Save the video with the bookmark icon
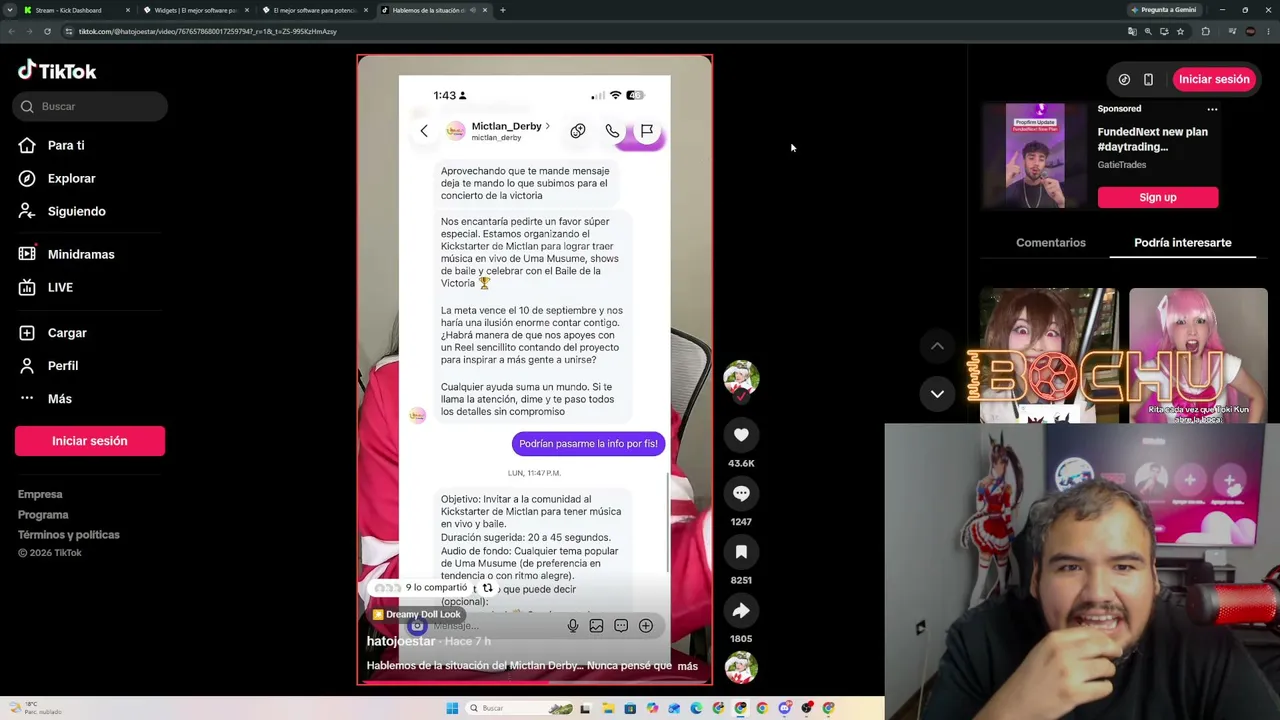The height and width of the screenshot is (720, 1280). (741, 552)
